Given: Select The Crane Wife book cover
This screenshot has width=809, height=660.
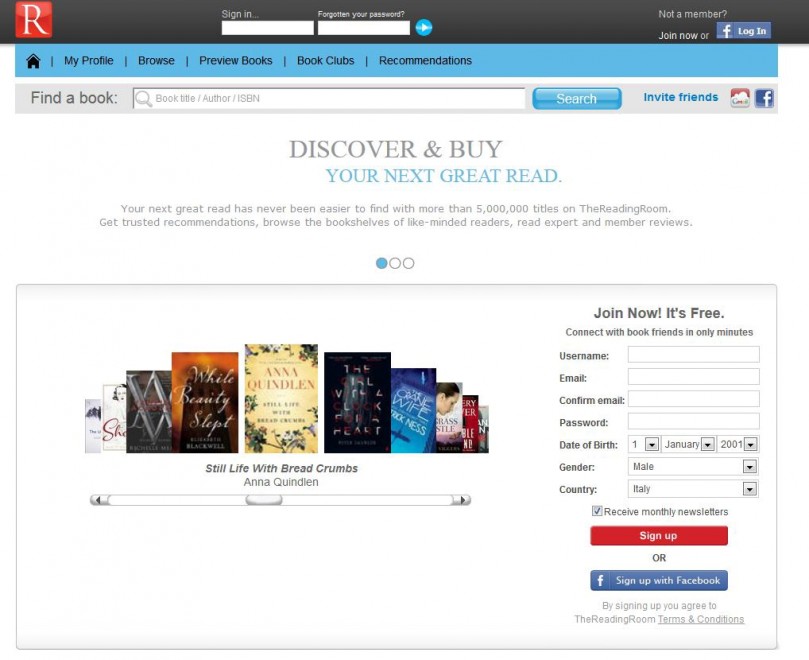Looking at the screenshot, I should 414,411.
